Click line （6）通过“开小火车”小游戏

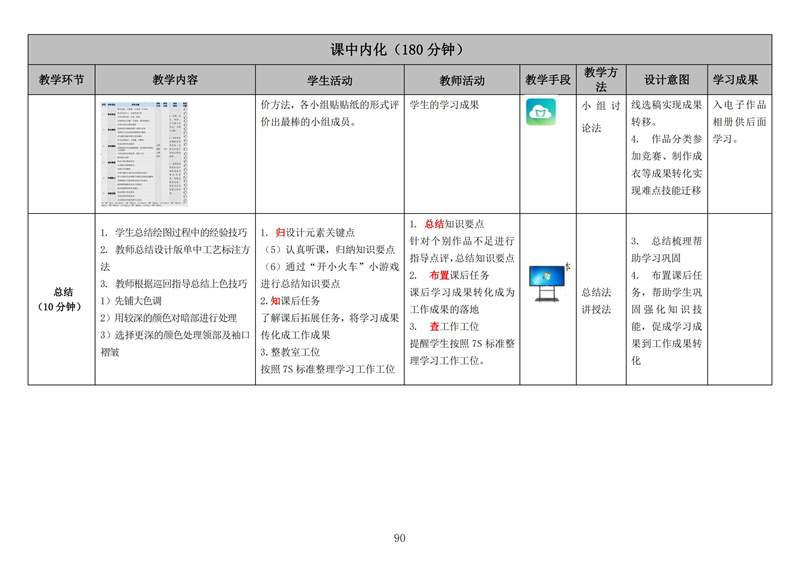pos(330,266)
